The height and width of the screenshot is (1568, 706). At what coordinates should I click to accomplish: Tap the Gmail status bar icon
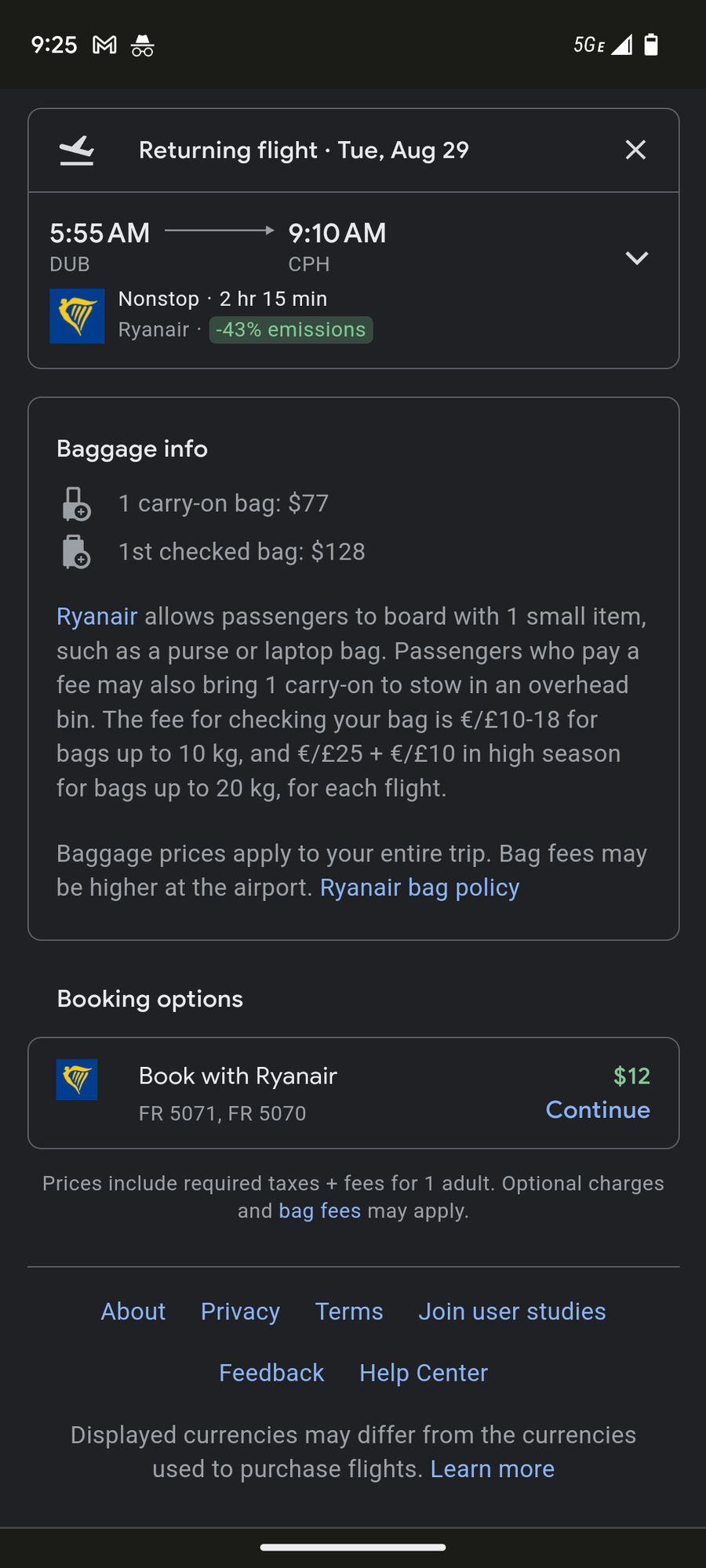point(104,45)
